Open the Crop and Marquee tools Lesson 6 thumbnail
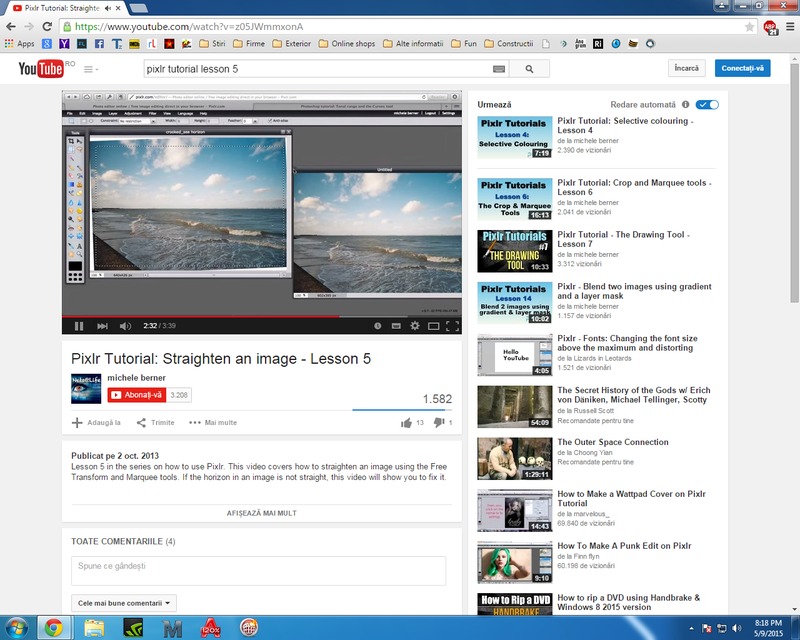800x640 pixels. pyautogui.click(x=515, y=199)
